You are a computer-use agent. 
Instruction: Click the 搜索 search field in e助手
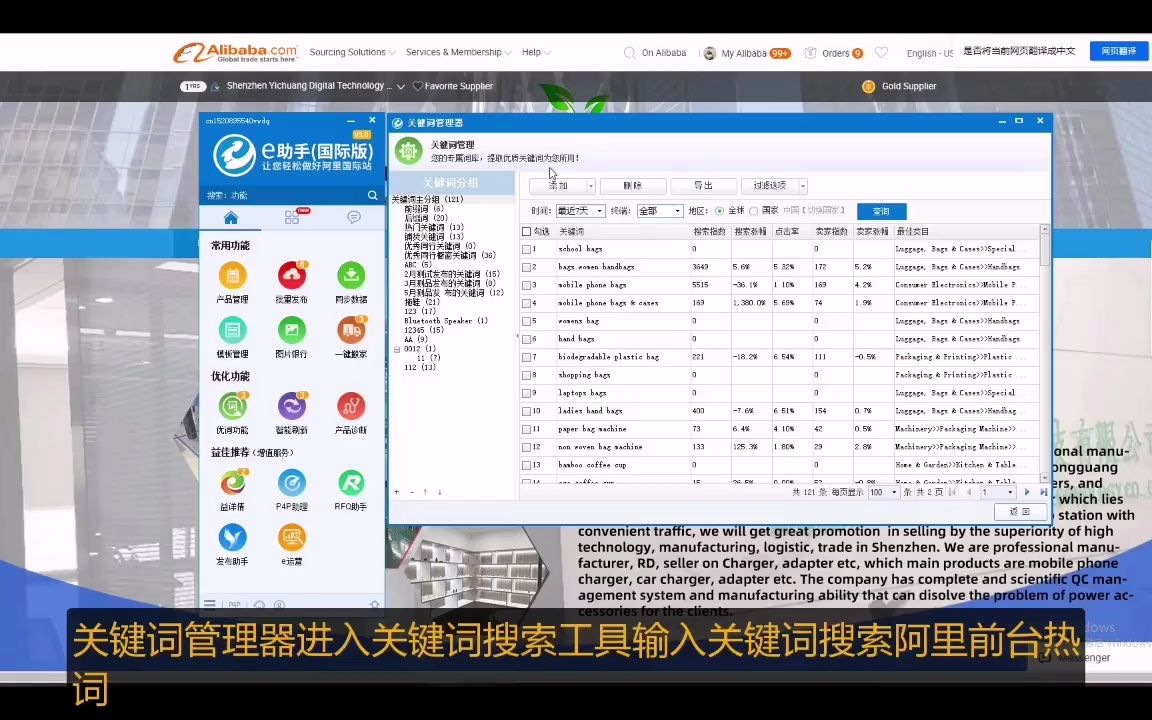click(x=285, y=195)
